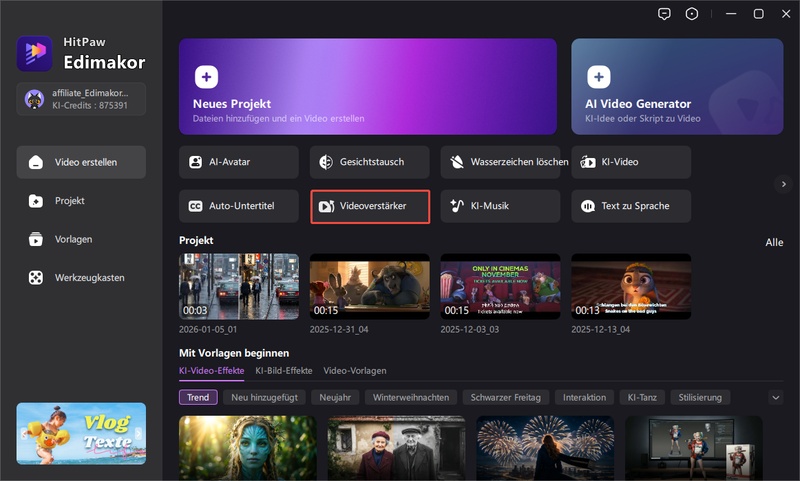Click the feedback message icon in title bar
The height and width of the screenshot is (481, 800).
coord(664,14)
